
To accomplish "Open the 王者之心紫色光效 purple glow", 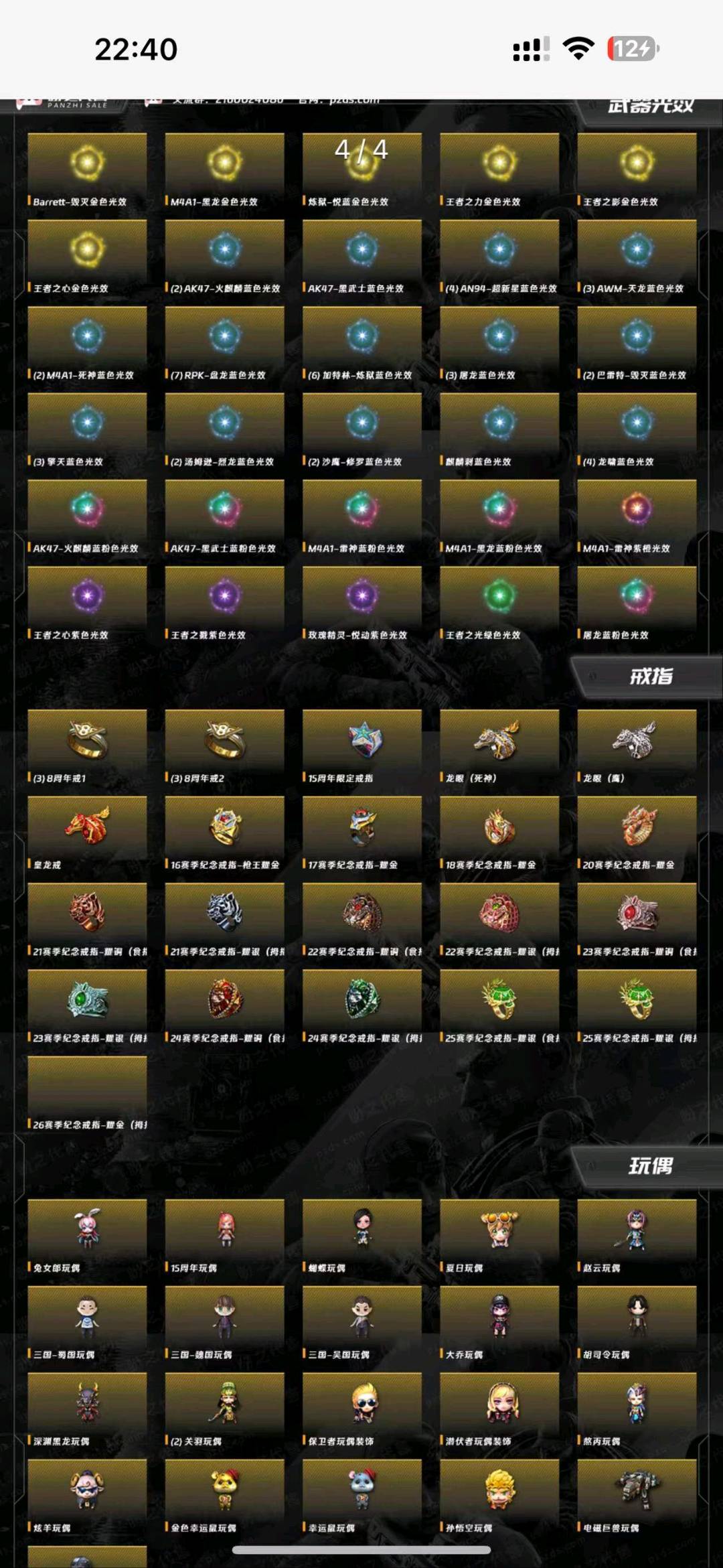I will click(88, 595).
